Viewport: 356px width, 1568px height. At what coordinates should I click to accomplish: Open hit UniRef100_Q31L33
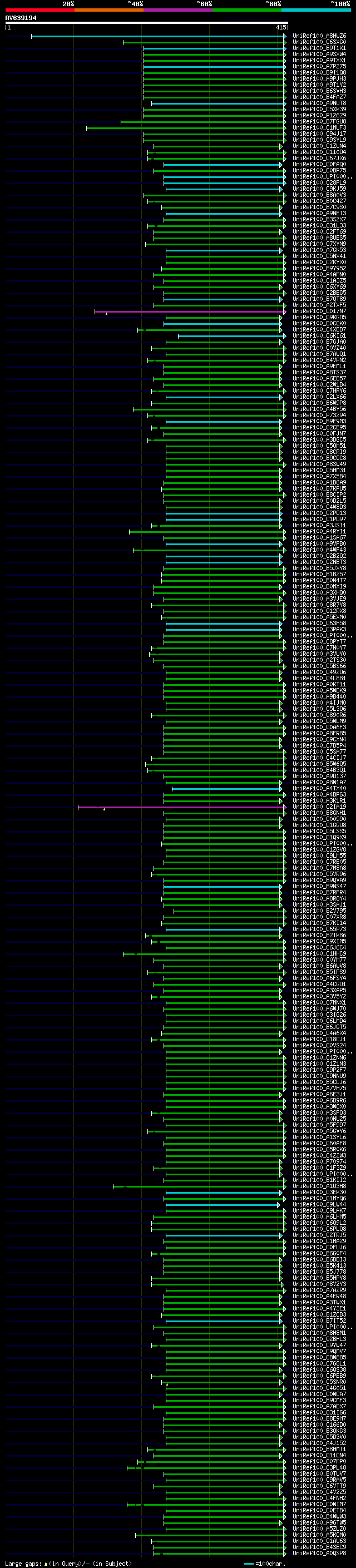point(319,226)
